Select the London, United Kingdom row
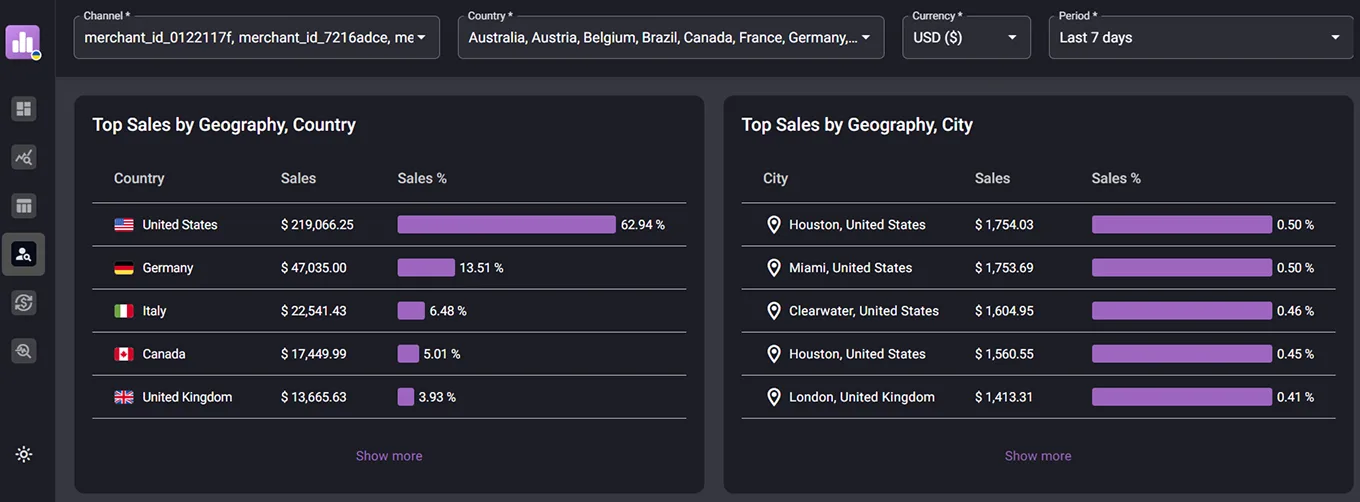The height and width of the screenshot is (502, 1360). click(861, 397)
